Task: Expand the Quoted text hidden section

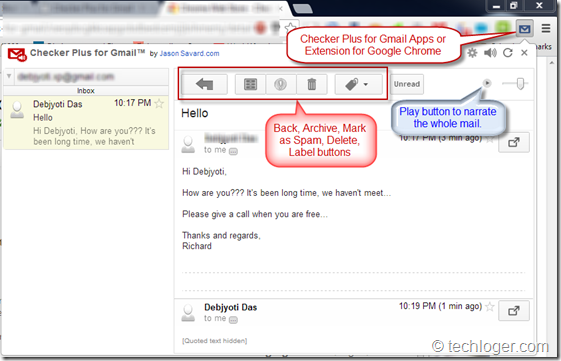Action: tap(215, 341)
